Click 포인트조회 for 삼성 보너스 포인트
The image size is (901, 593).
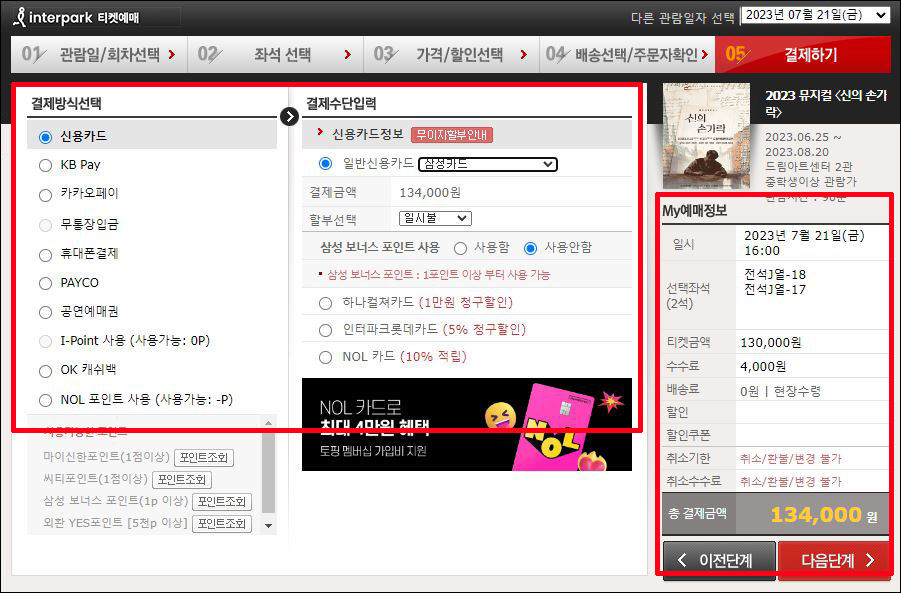pos(222,502)
